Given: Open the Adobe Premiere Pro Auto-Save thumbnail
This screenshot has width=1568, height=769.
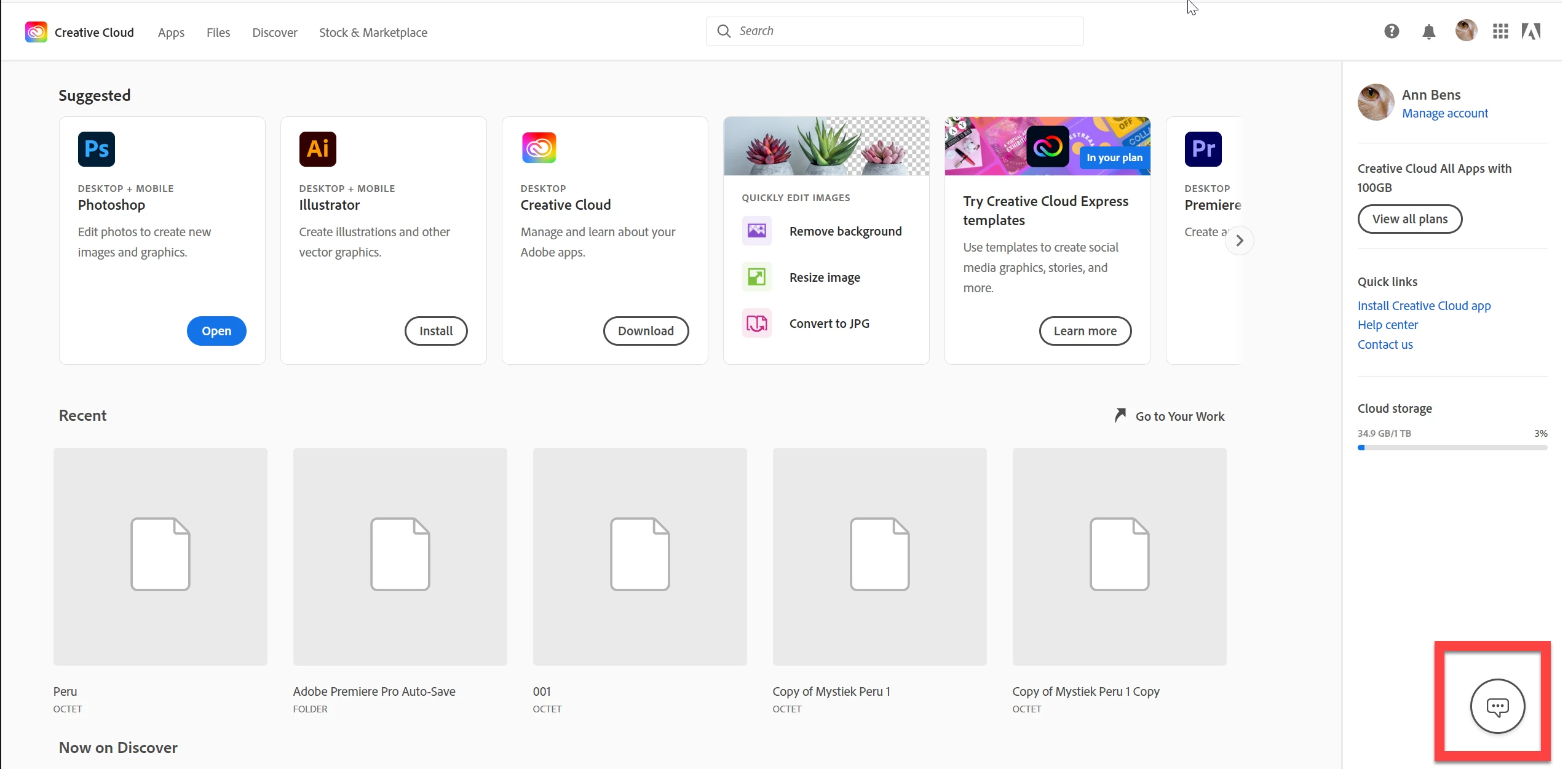Looking at the screenshot, I should [400, 556].
